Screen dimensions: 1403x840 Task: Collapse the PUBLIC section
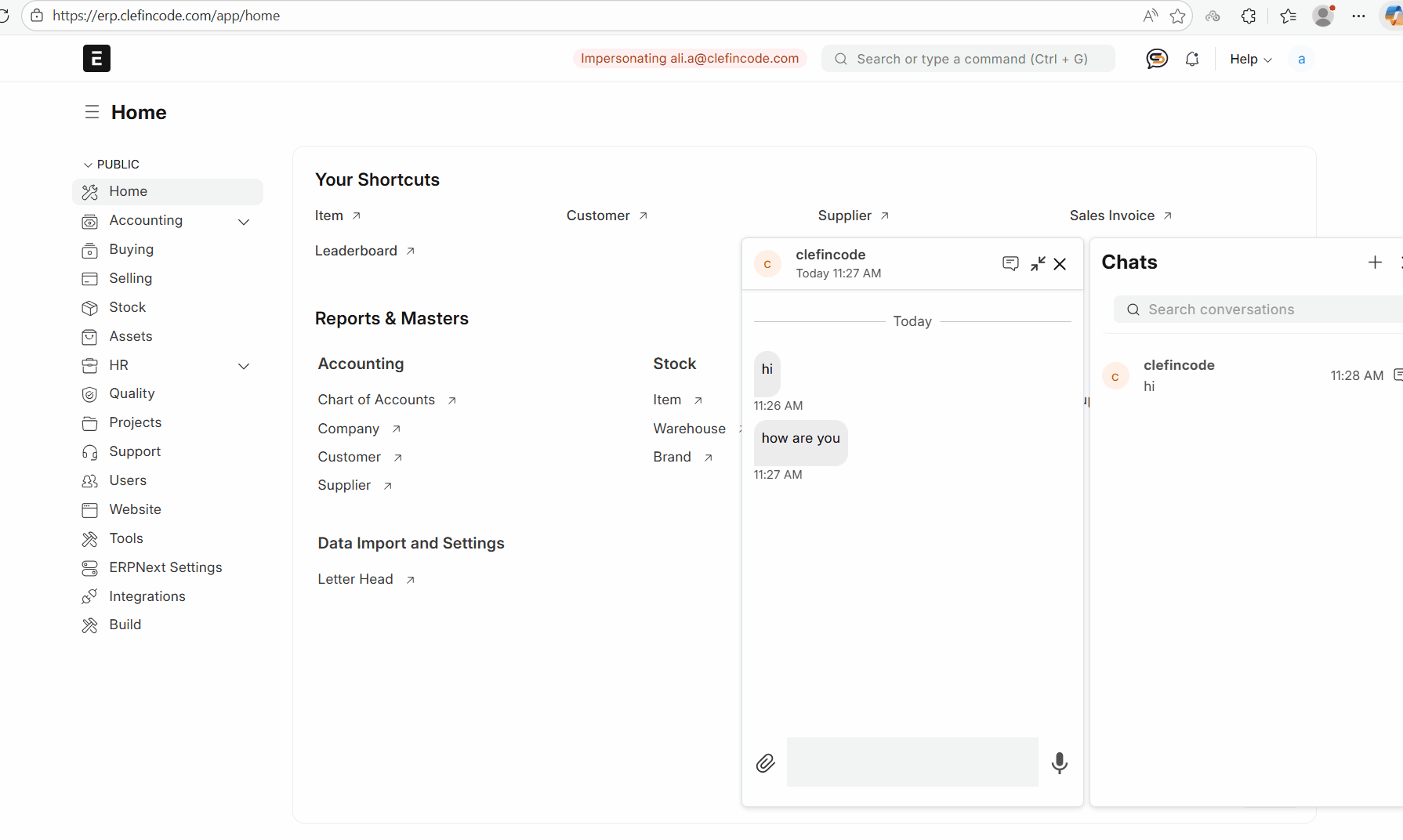click(87, 164)
